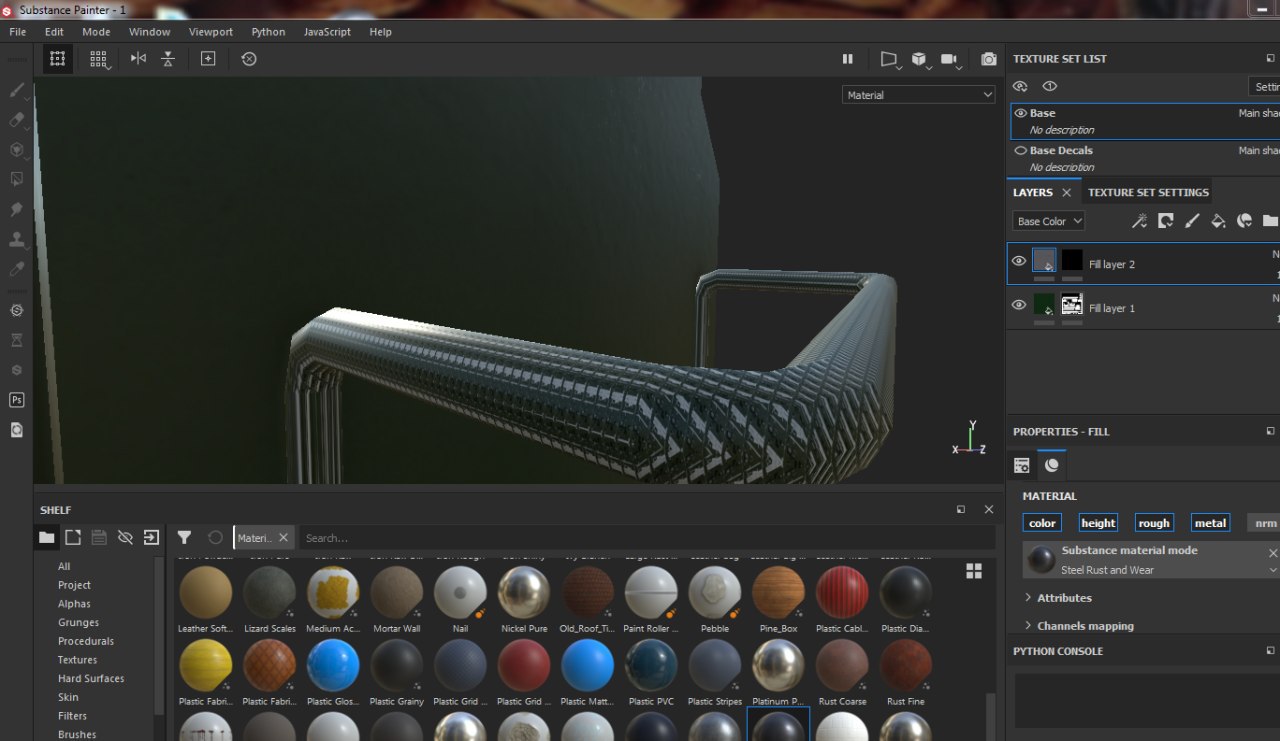Toggle the height channel button

pyautogui.click(x=1098, y=523)
